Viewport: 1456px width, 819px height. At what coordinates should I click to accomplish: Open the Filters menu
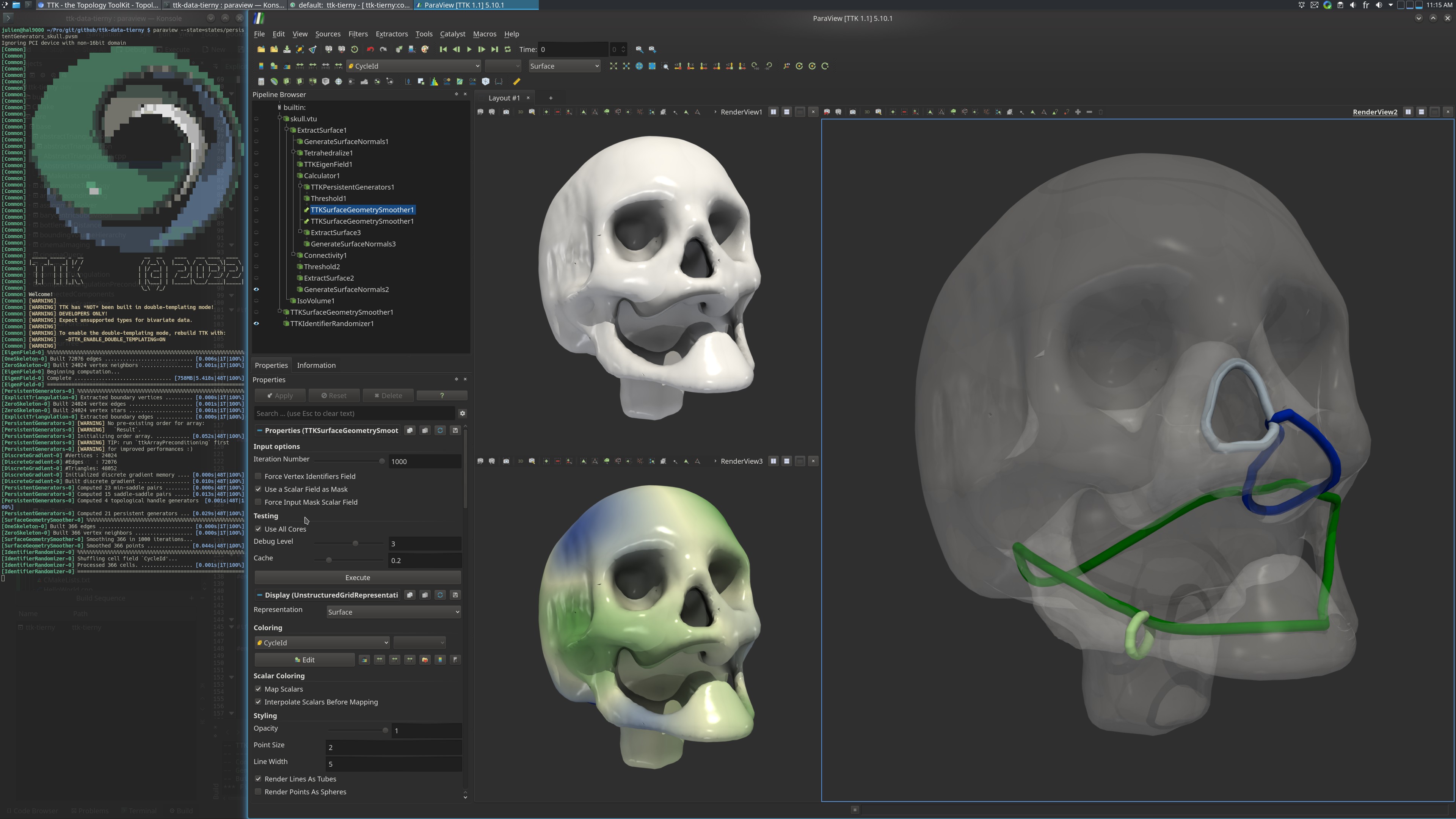(358, 34)
